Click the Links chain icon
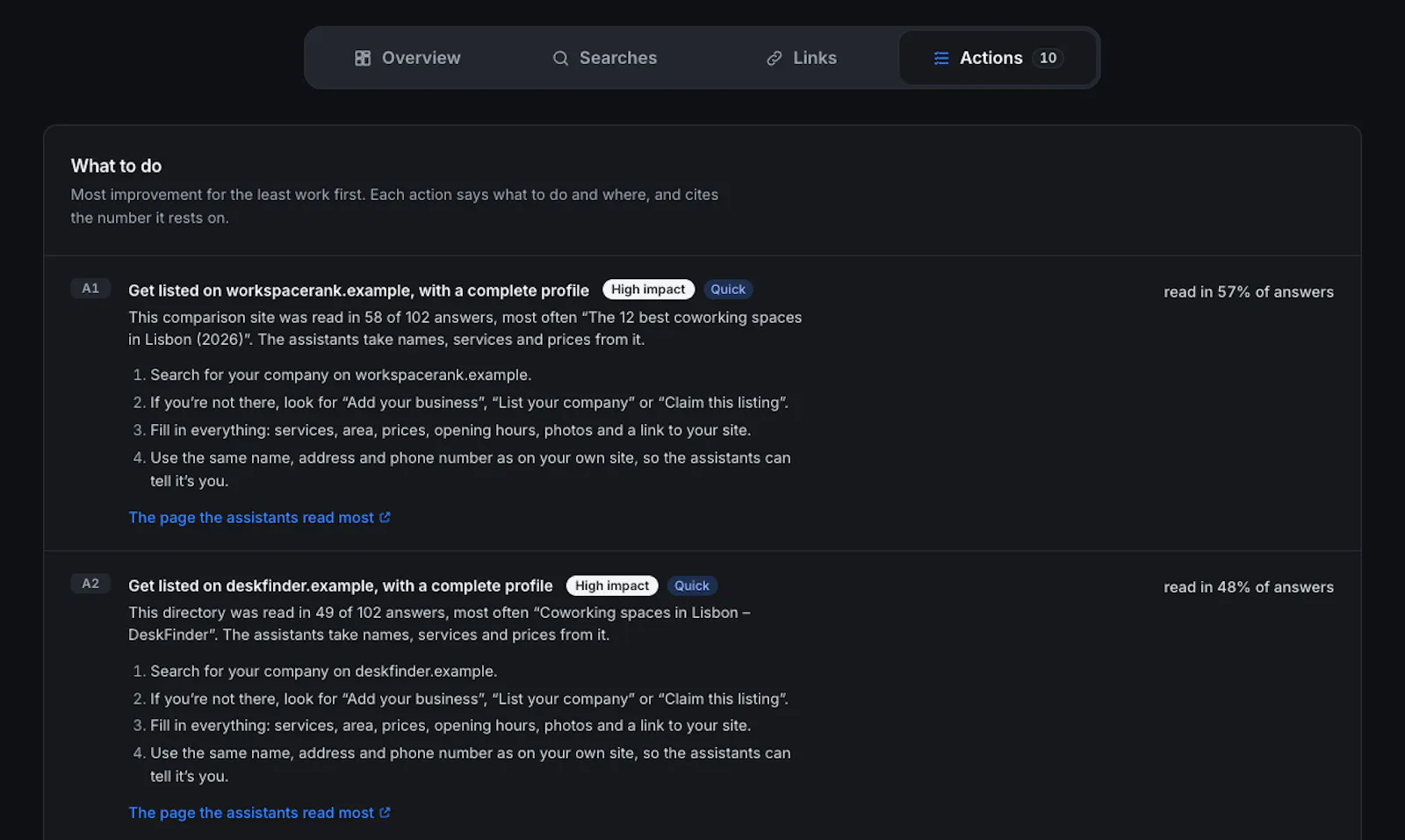This screenshot has width=1405, height=840. coord(775,58)
